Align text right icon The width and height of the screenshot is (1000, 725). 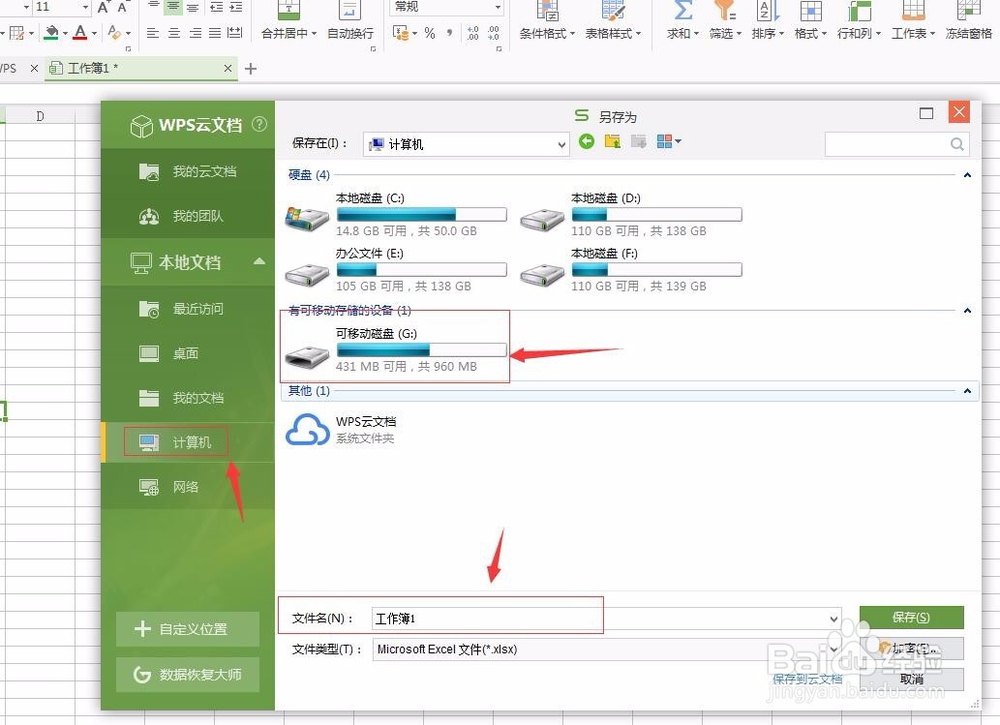(x=195, y=33)
